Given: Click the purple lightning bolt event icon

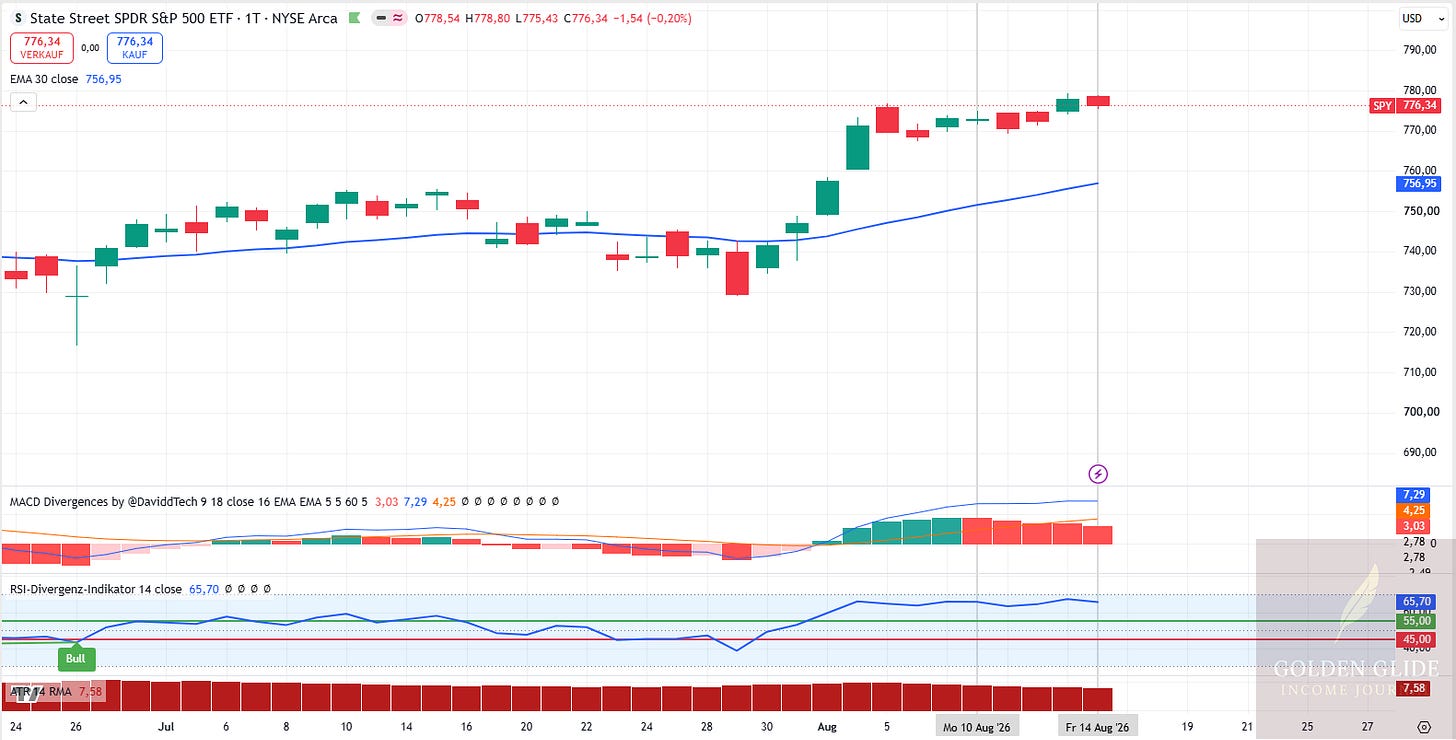Looking at the screenshot, I should pyautogui.click(x=1098, y=473).
